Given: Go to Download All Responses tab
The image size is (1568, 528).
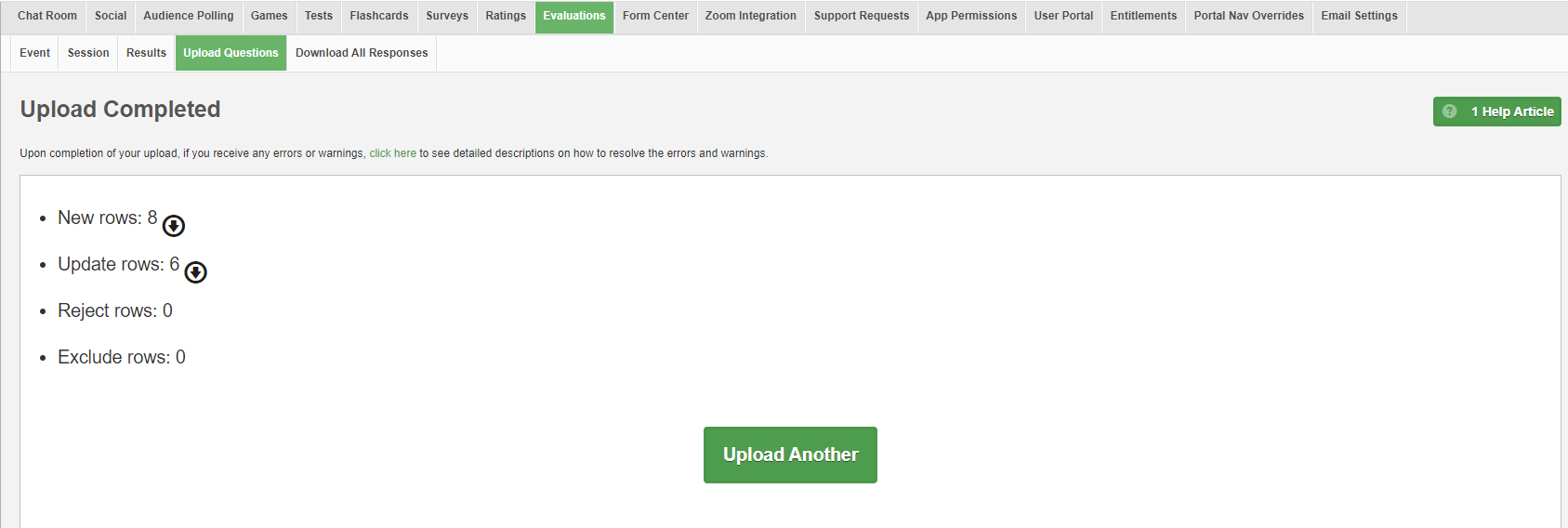Looking at the screenshot, I should (x=362, y=53).
